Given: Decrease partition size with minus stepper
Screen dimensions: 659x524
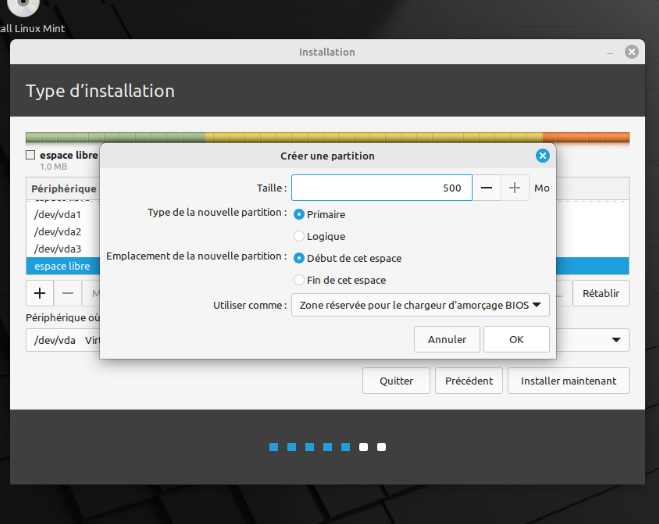Looking at the screenshot, I should (486, 188).
